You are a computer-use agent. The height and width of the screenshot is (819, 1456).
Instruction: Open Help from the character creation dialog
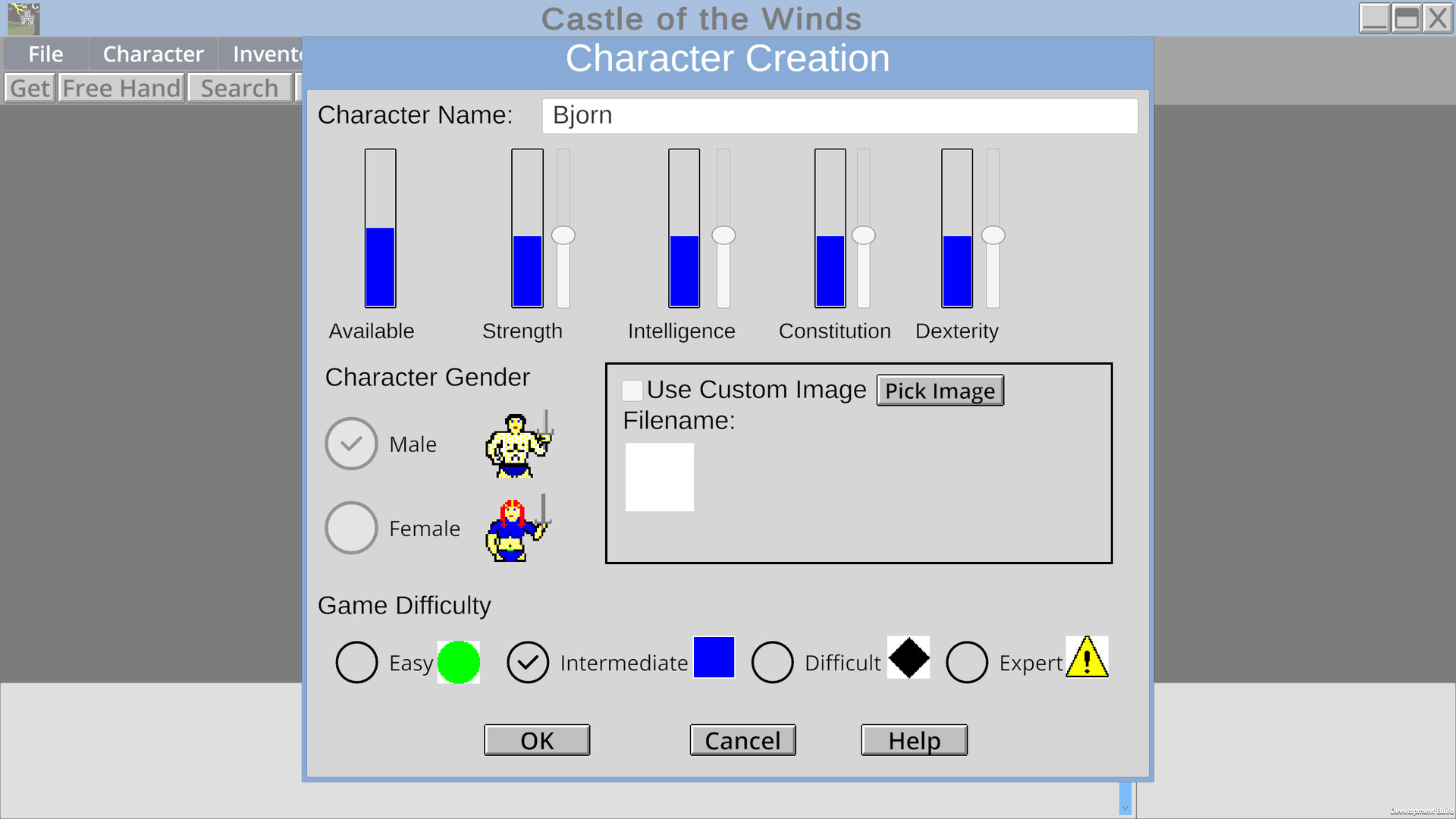[x=913, y=740]
